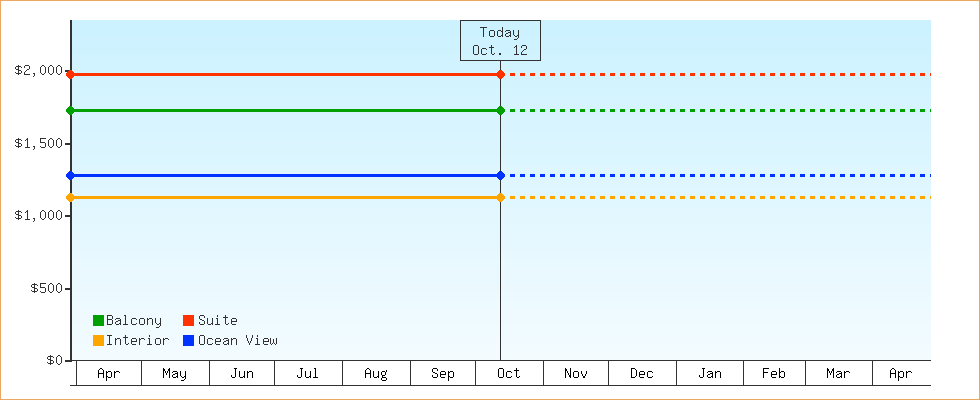The height and width of the screenshot is (400, 980).
Task: Click the green Balcony starting point on axis
Action: [70, 110]
